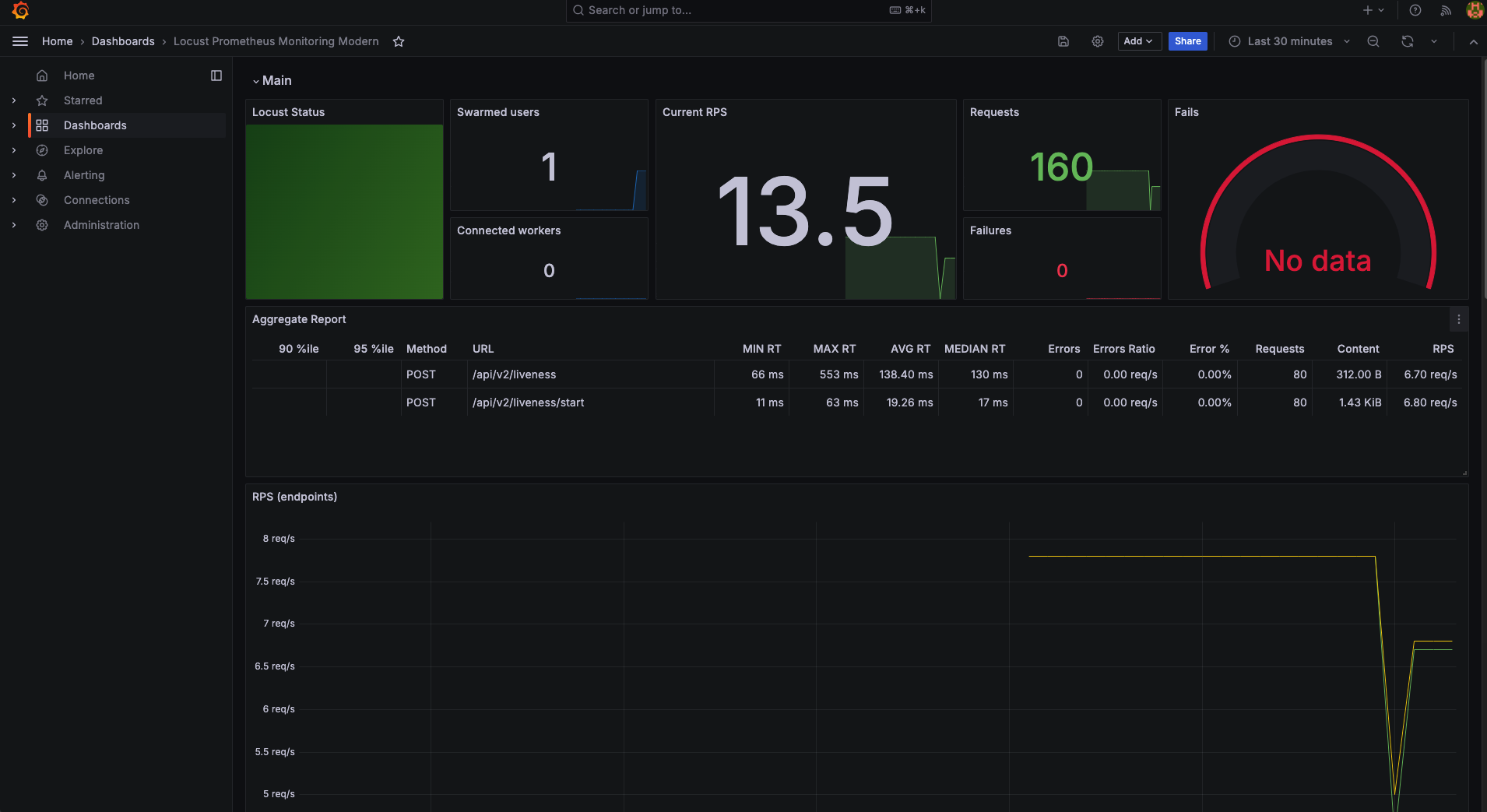Viewport: 1487px width, 812px height.
Task: Open Explore in sidebar
Action: coord(83,150)
